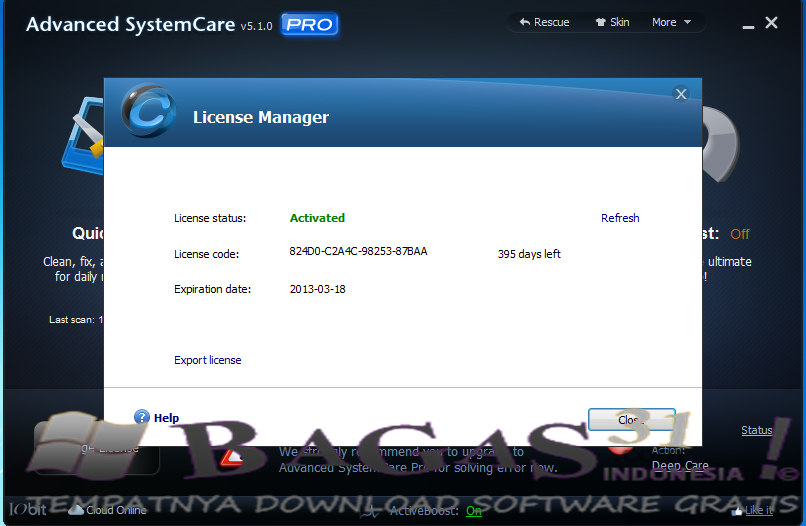The image size is (806, 526).
Task: Close the License Manager dialog with X
Action: pos(681,94)
